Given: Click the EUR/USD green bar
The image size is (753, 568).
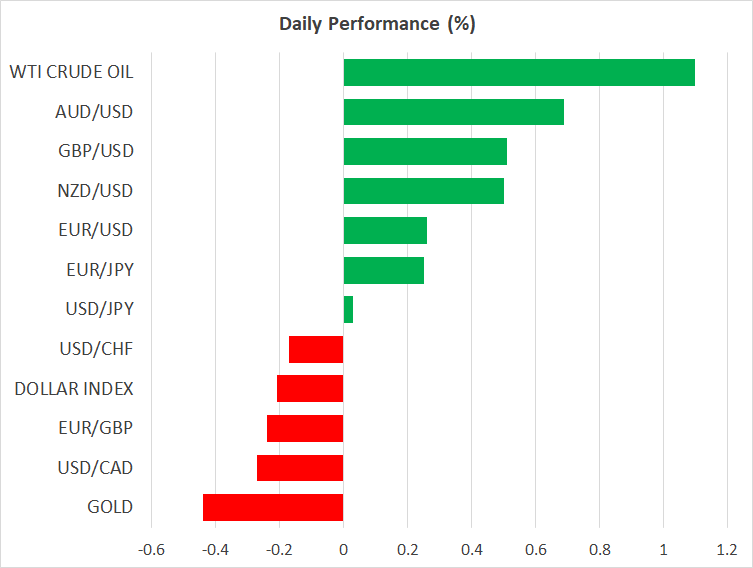Looking at the screenshot, I should point(385,230).
